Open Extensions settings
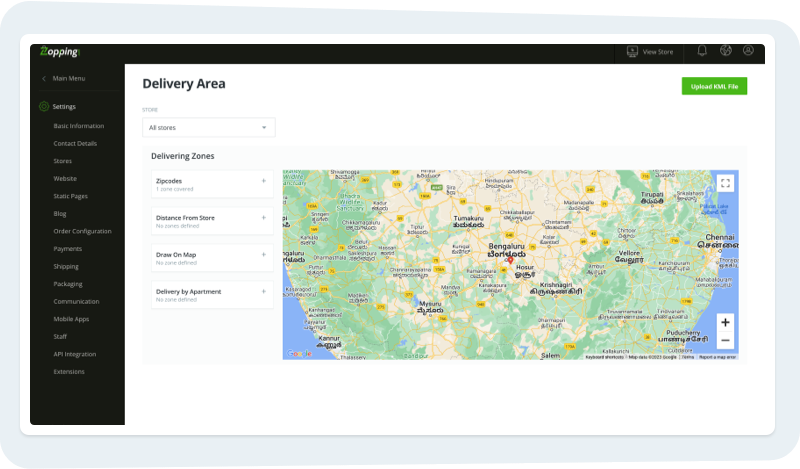This screenshot has width=800, height=469. 69,372
